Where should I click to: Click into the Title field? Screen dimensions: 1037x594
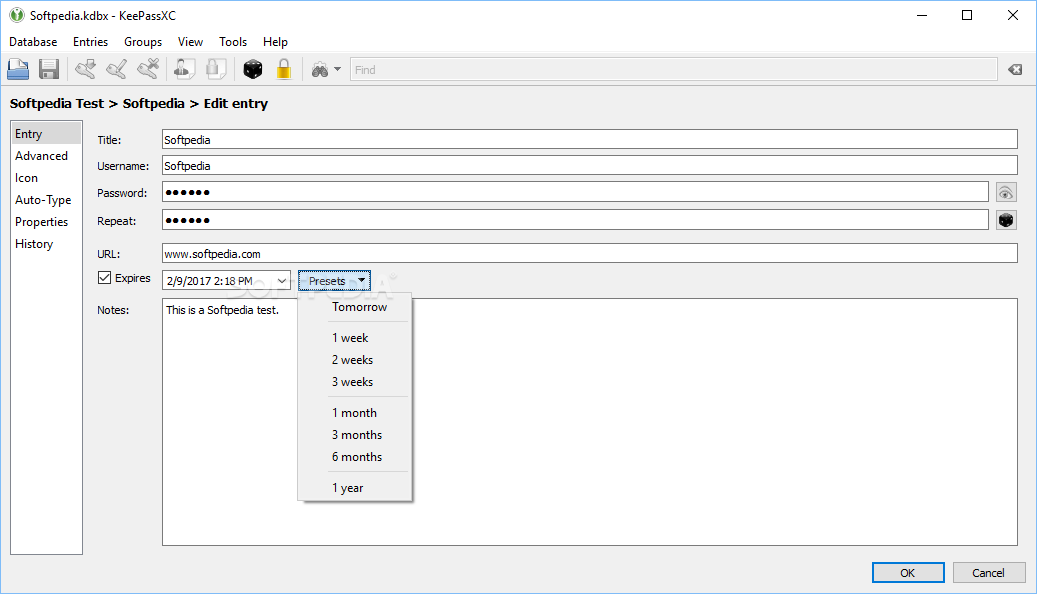pos(590,140)
